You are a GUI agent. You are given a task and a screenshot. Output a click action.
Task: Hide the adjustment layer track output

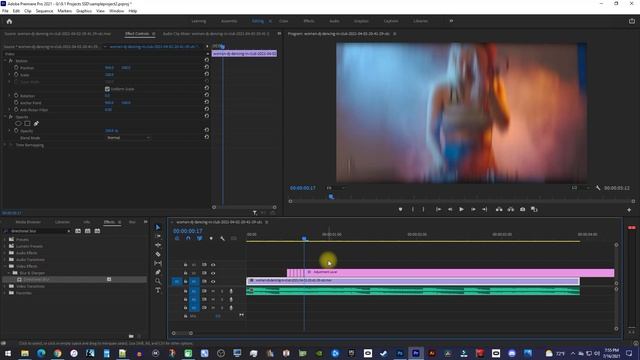(x=213, y=273)
